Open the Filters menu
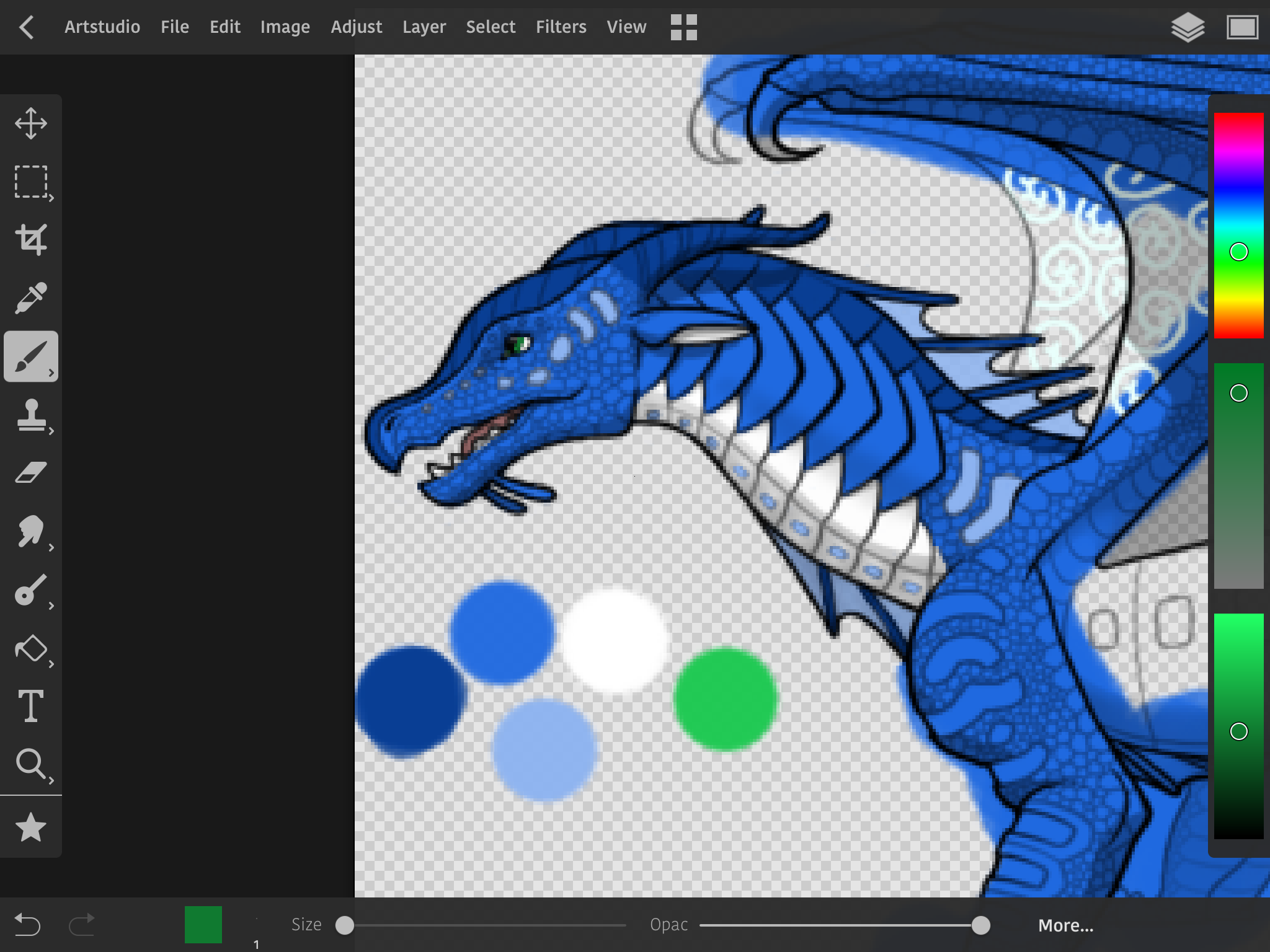Viewport: 1270px width, 952px height. point(561,27)
